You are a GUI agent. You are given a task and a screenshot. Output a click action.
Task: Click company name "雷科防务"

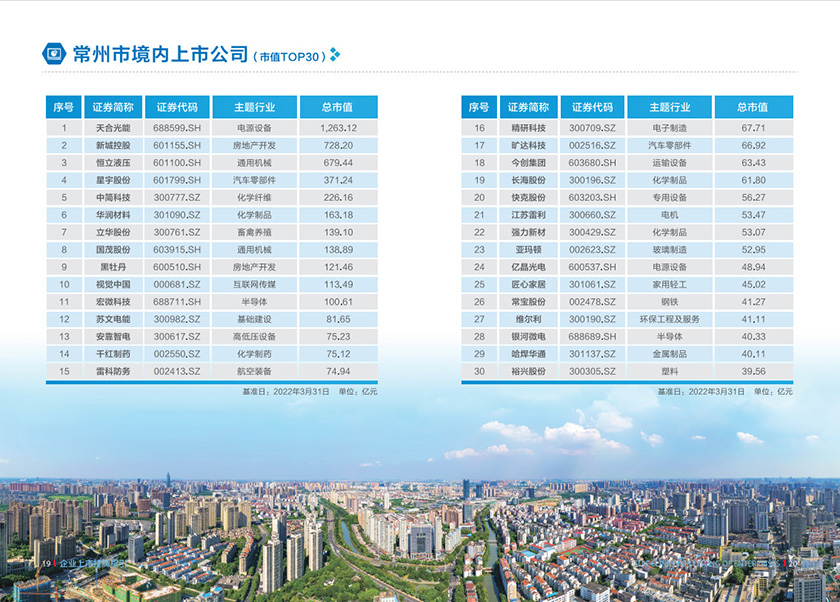(113, 371)
